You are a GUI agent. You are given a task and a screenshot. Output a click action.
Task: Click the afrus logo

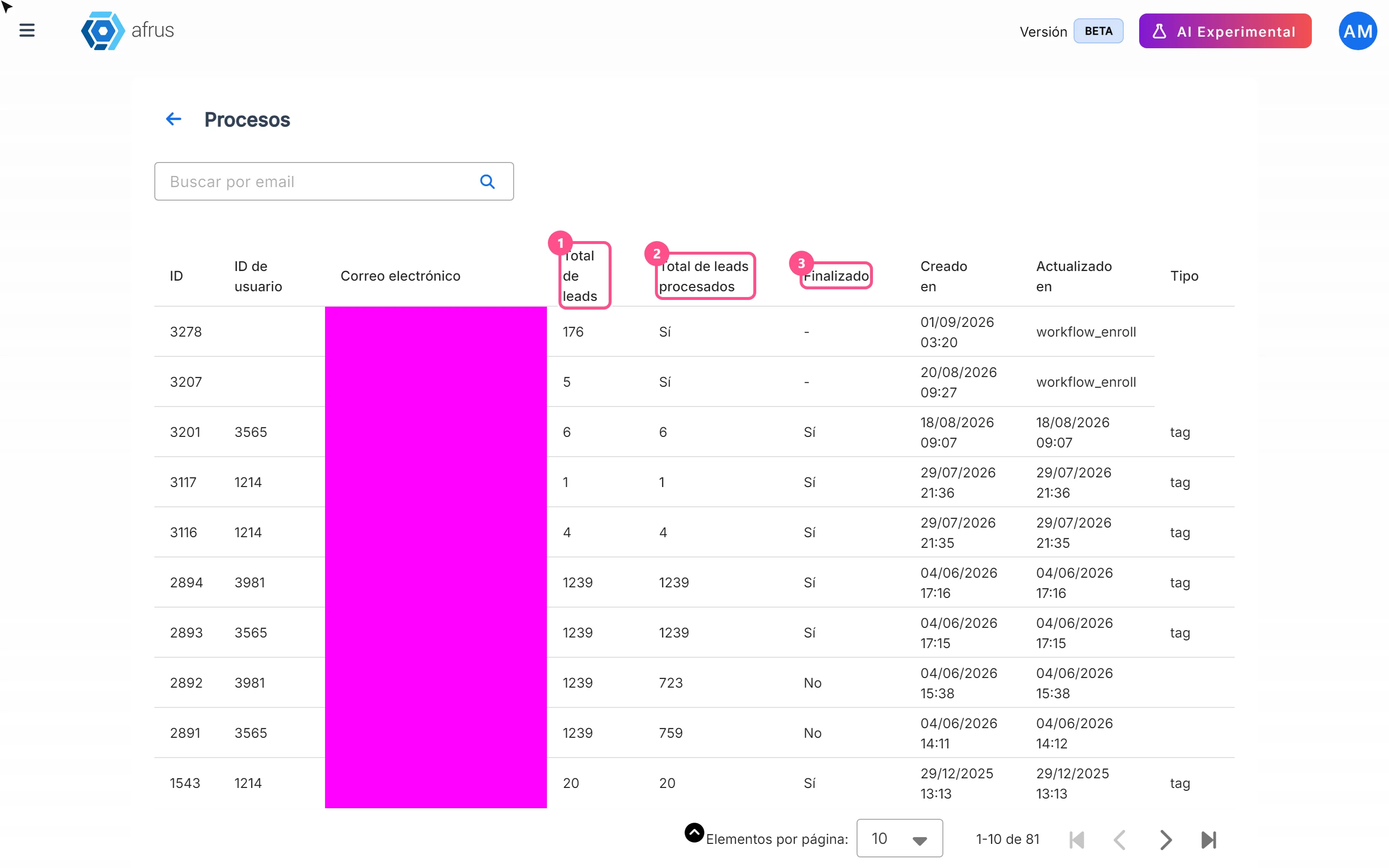click(127, 30)
